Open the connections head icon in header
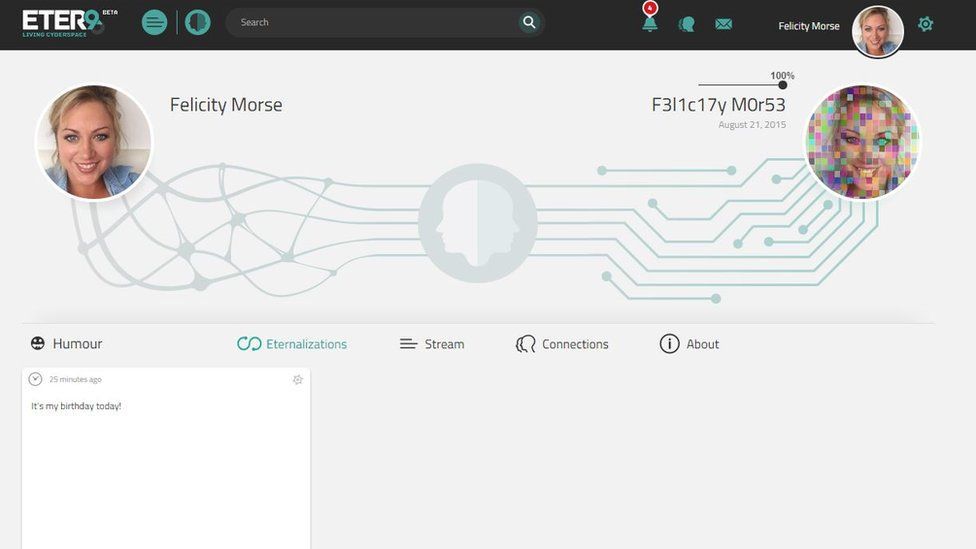This screenshot has height=549, width=976. 687,24
